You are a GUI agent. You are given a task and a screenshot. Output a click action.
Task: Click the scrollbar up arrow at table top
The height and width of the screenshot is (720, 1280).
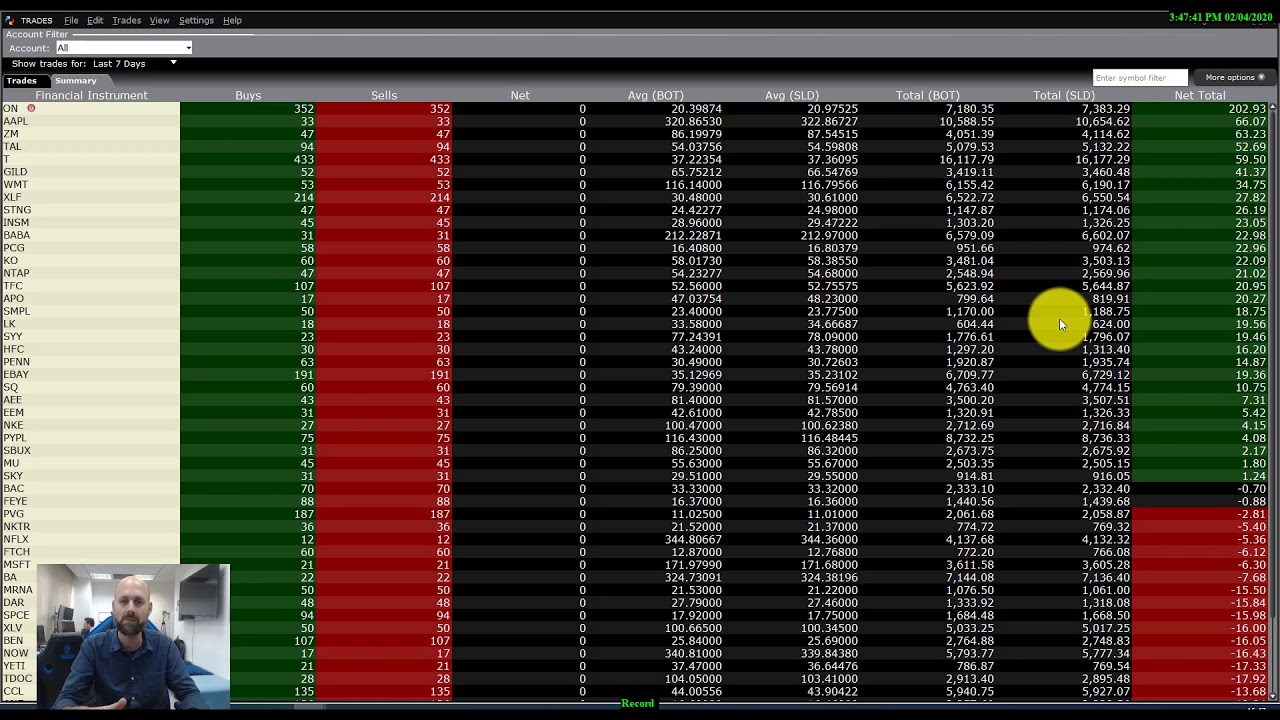pos(1274,107)
